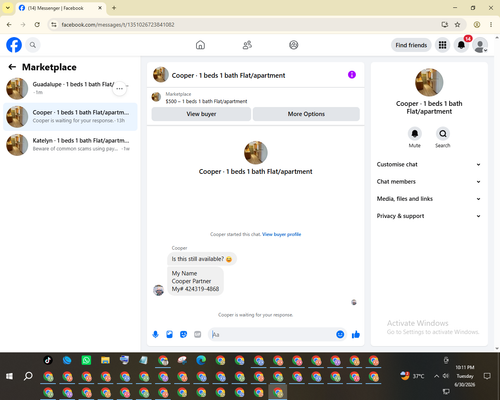Click the chat header title Cooper 1 beds
Image resolution: width=500 pixels, height=400 pixels.
(x=228, y=75)
